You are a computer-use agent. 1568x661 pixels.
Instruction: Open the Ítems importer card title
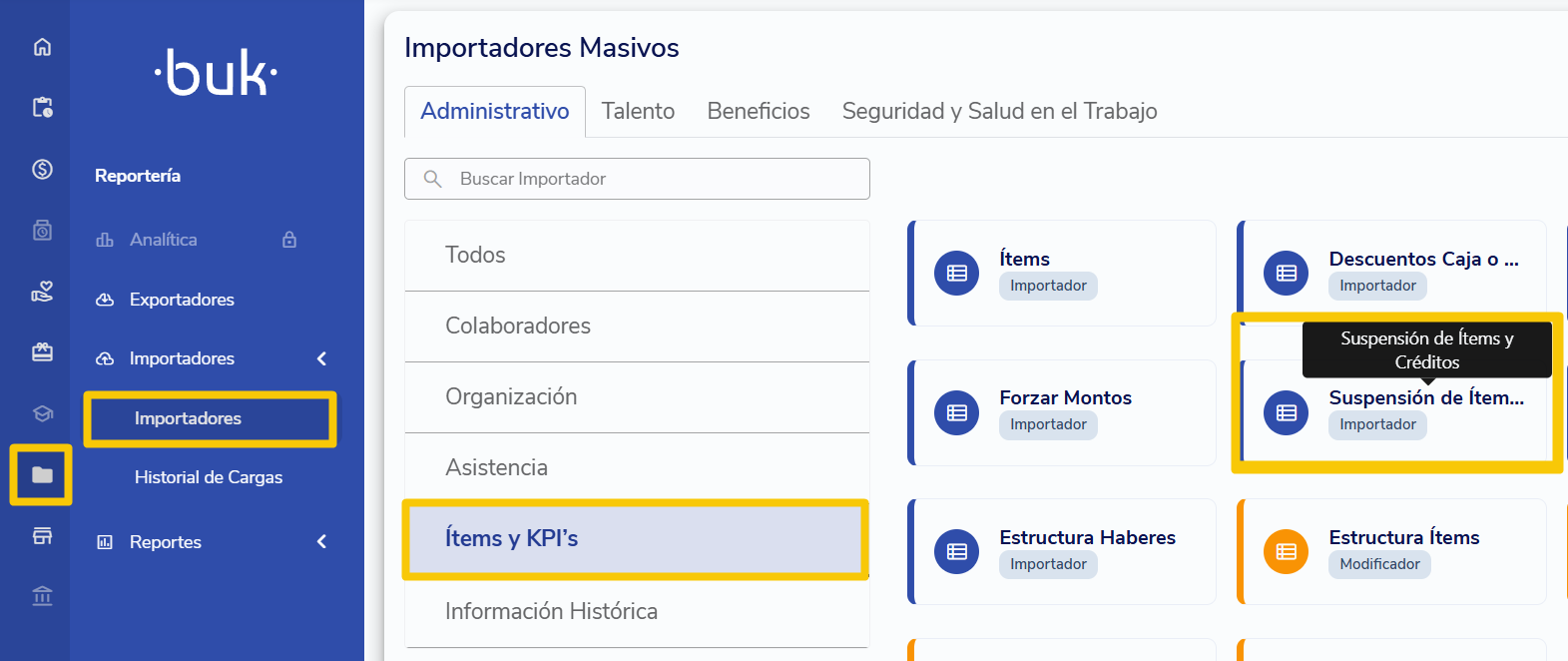[1024, 259]
